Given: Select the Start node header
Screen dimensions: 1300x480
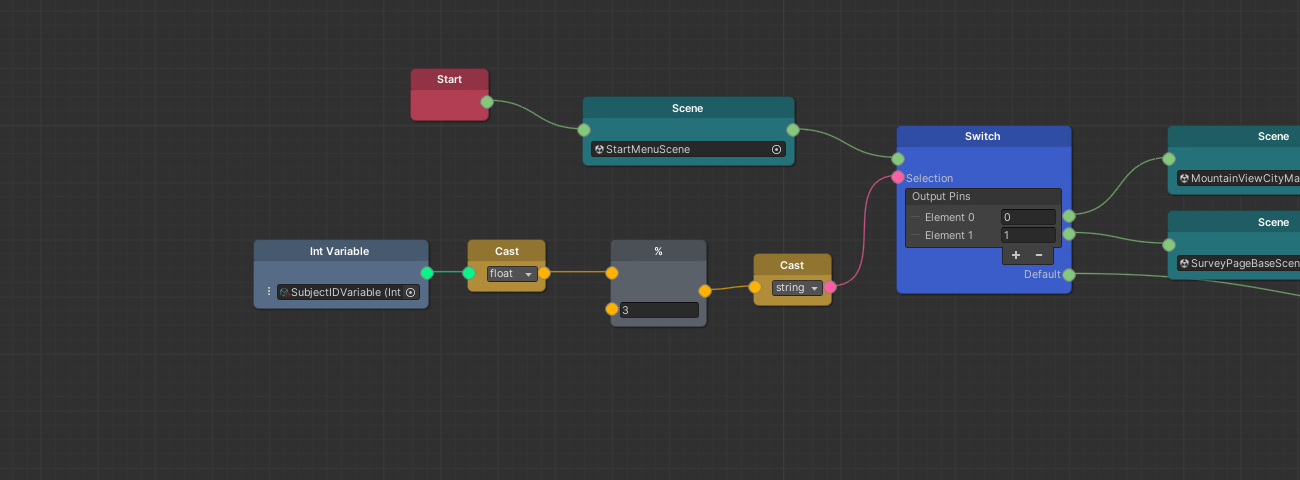Looking at the screenshot, I should coord(450,79).
